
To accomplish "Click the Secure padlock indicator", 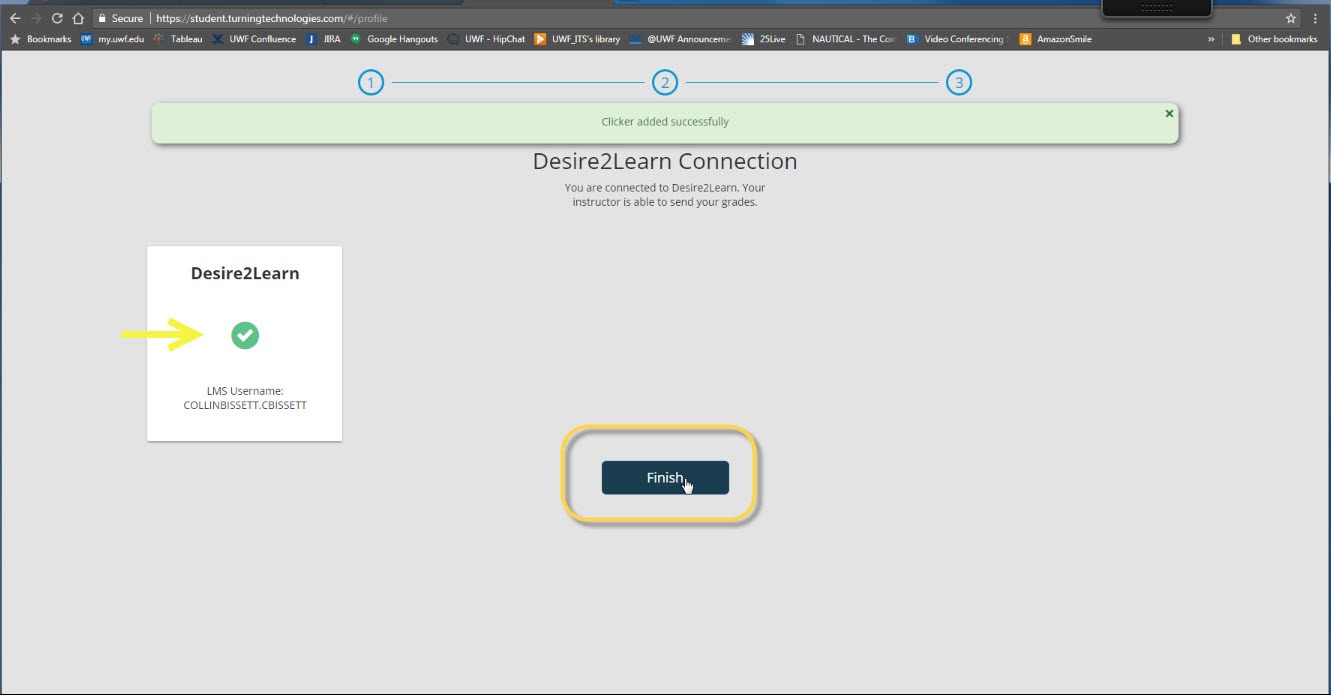I will tap(120, 18).
